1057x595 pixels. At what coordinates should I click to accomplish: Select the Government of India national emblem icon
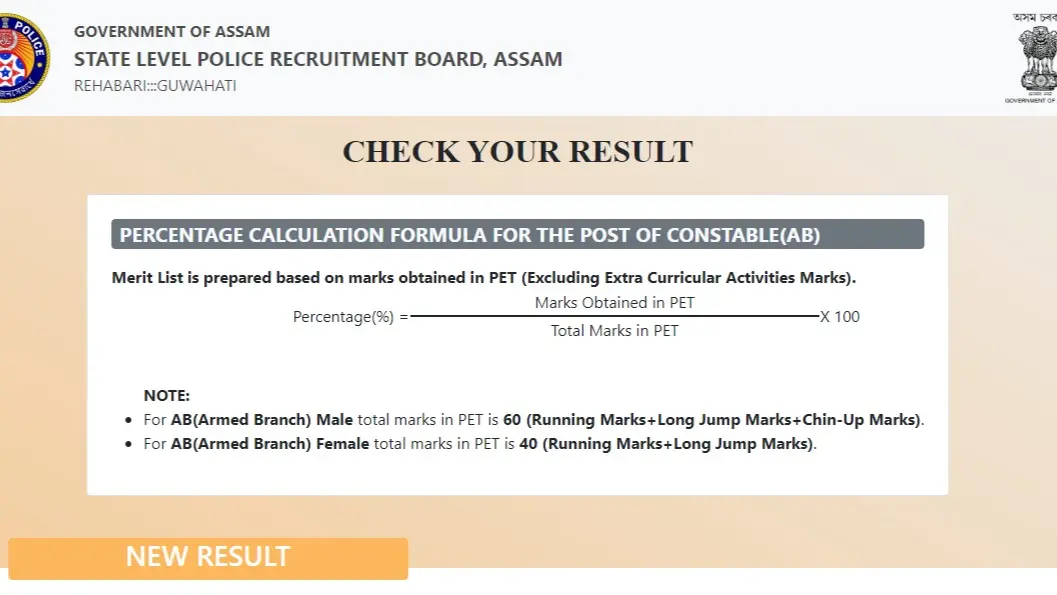(1037, 60)
